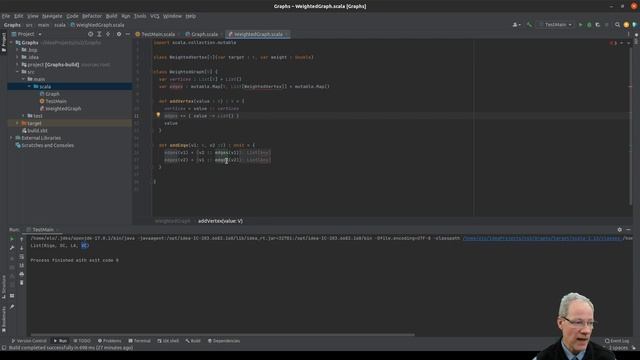Viewport: 640px width, 360px height.
Task: Open the user account icon in toolbar
Action: [516, 25]
